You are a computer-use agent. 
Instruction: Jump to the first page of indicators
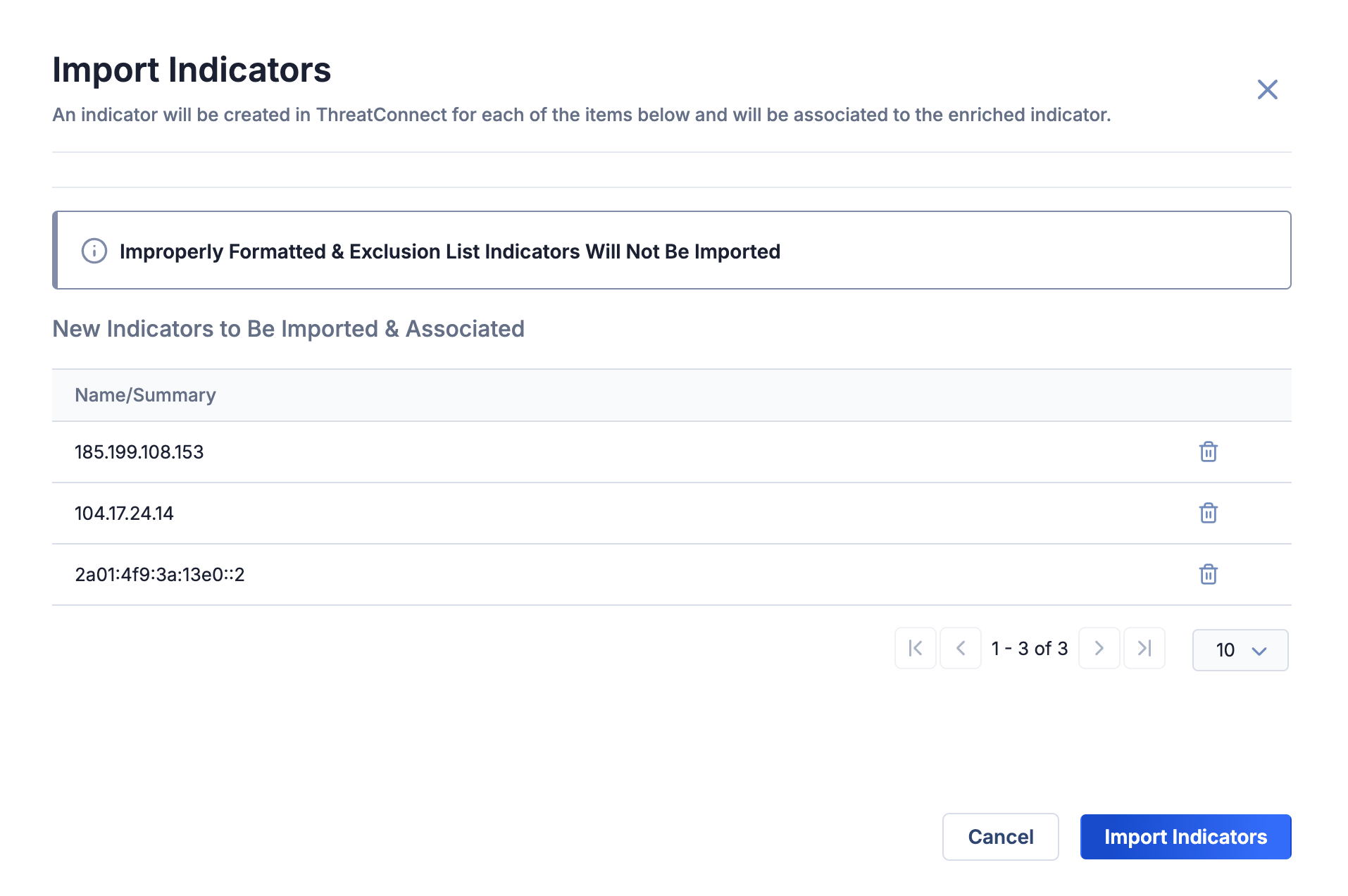pyautogui.click(x=916, y=648)
